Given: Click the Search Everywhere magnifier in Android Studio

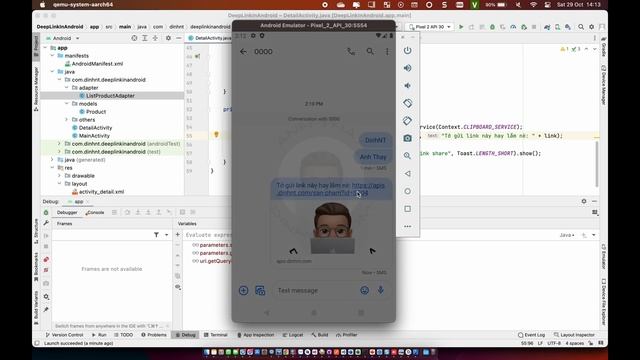Looking at the screenshot, I should [x=581, y=27].
